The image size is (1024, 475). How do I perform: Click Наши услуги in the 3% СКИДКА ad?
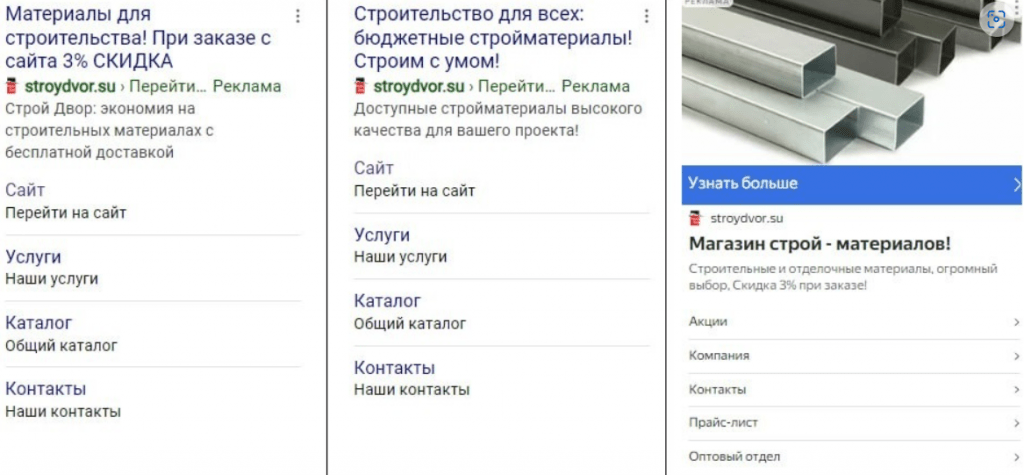52,279
